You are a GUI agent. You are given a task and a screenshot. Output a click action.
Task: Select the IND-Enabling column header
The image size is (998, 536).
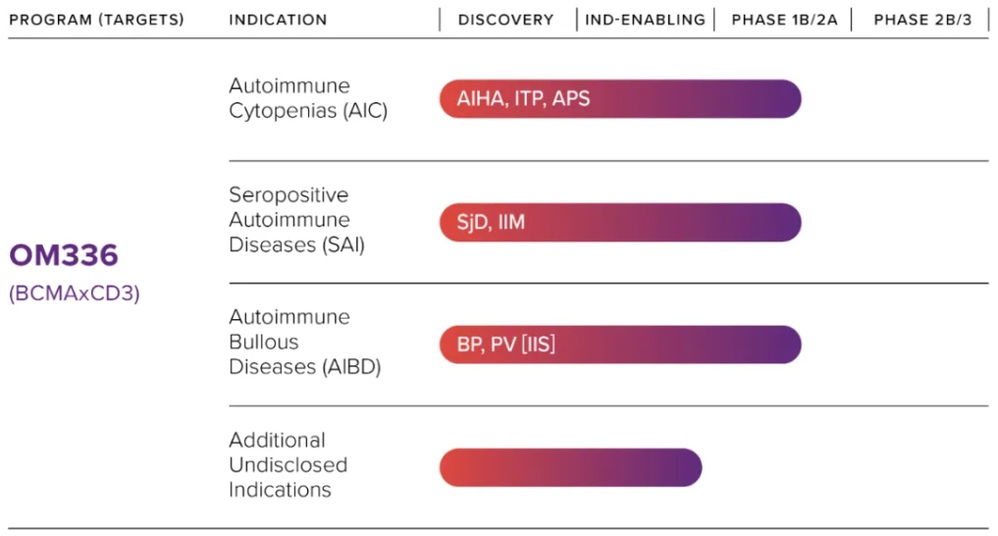645,20
